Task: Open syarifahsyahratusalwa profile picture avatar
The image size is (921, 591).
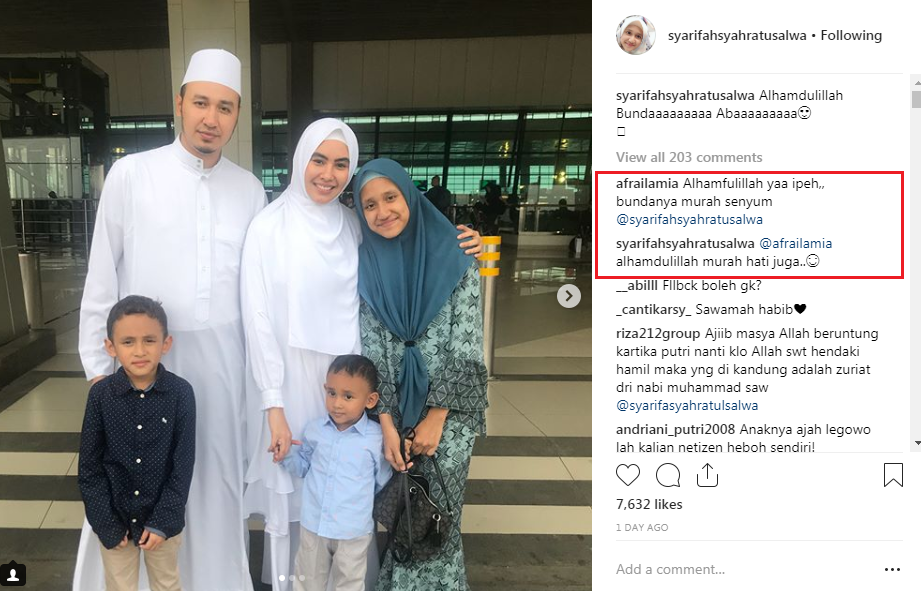Action: pos(635,35)
